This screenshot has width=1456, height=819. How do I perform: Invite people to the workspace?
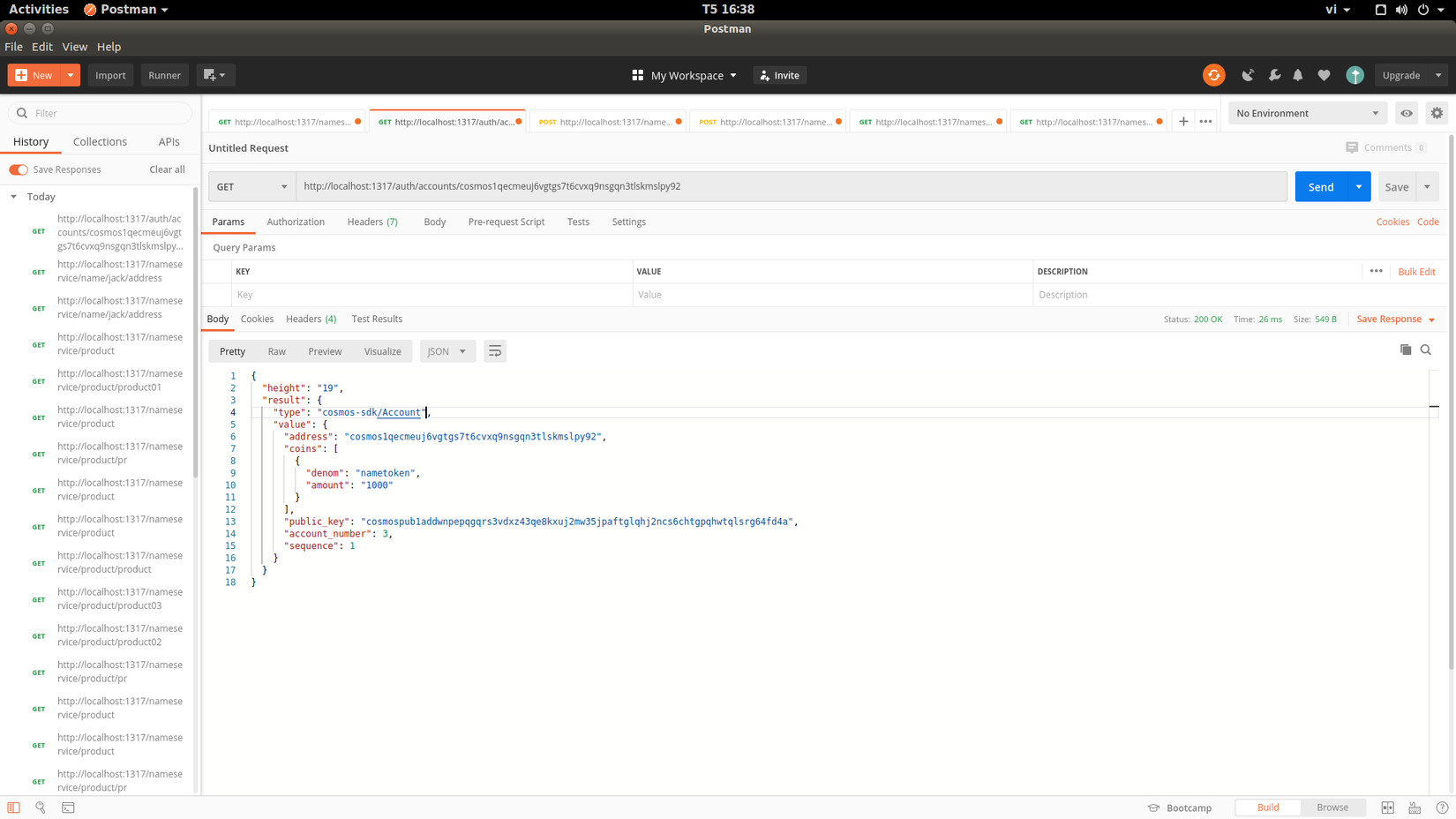(x=780, y=75)
